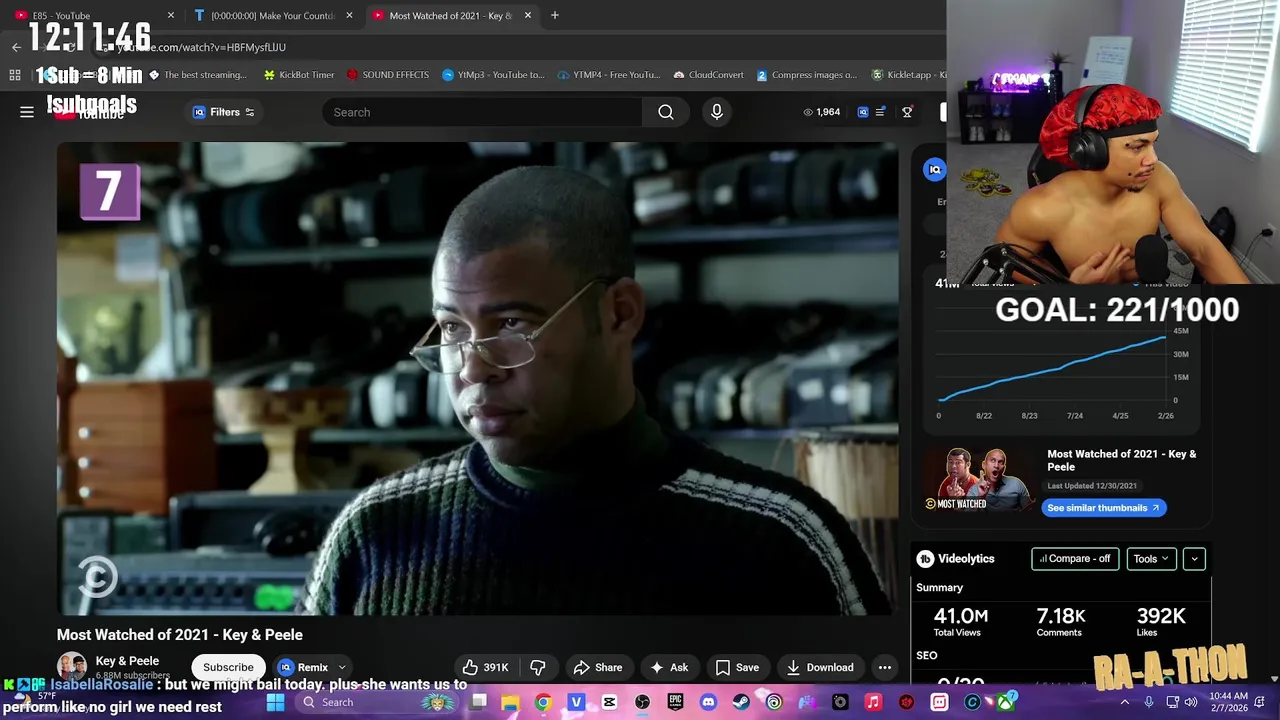
Task: Open clock and calendar 10:44 AM
Action: (1228, 702)
